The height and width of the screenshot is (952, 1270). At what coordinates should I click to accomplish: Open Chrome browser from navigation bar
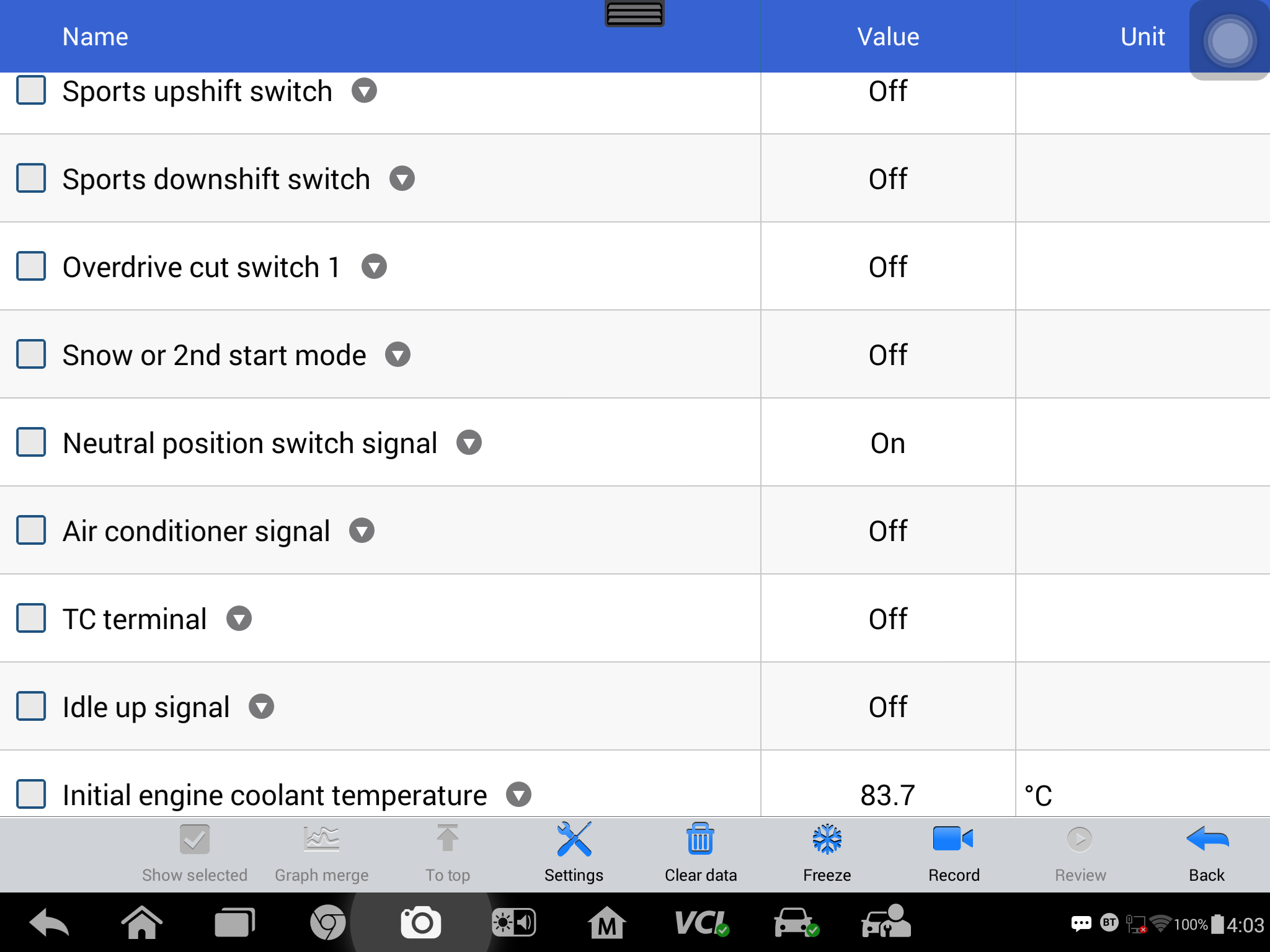point(327,923)
